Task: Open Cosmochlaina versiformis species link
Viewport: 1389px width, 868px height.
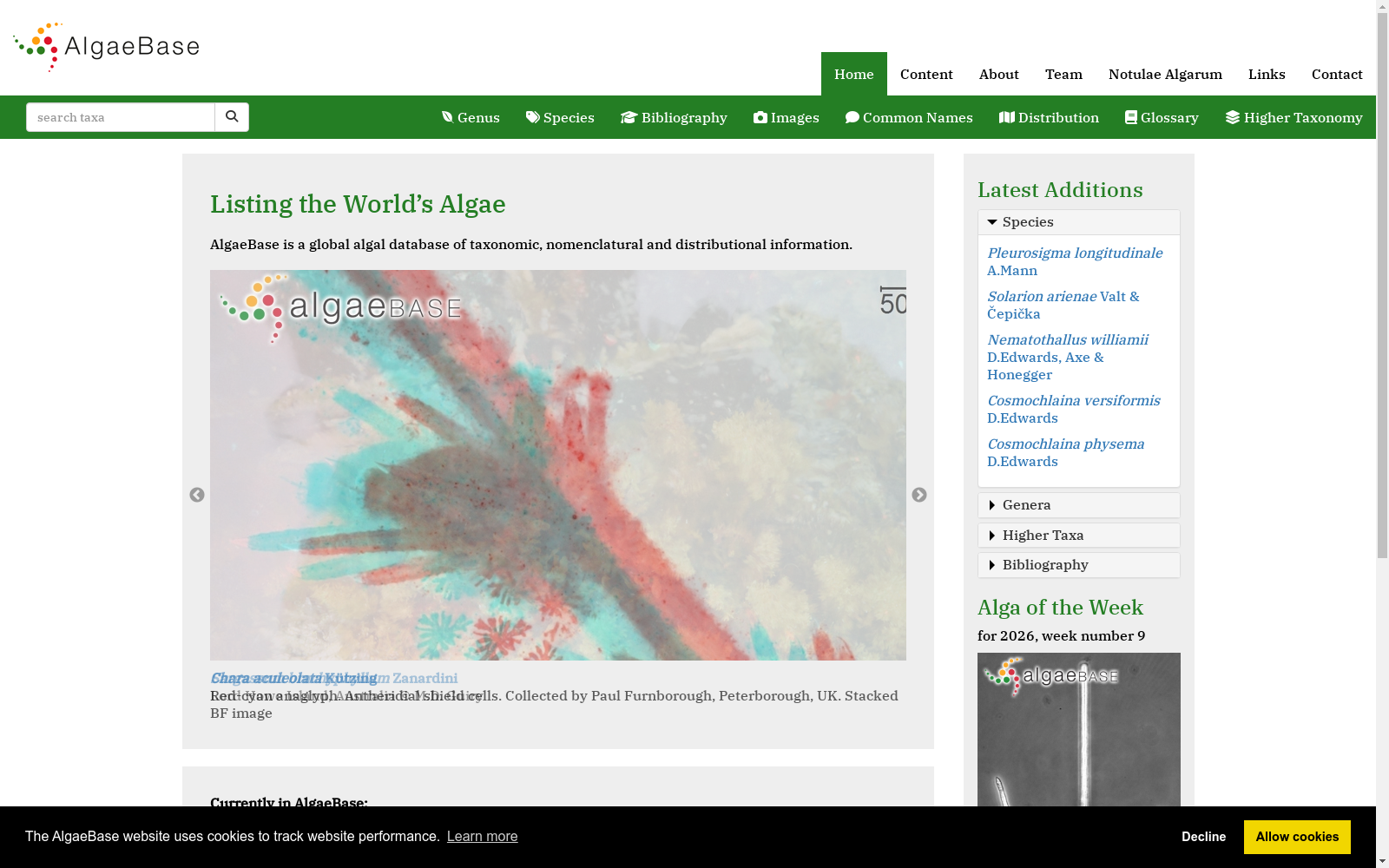Action: [x=1074, y=409]
